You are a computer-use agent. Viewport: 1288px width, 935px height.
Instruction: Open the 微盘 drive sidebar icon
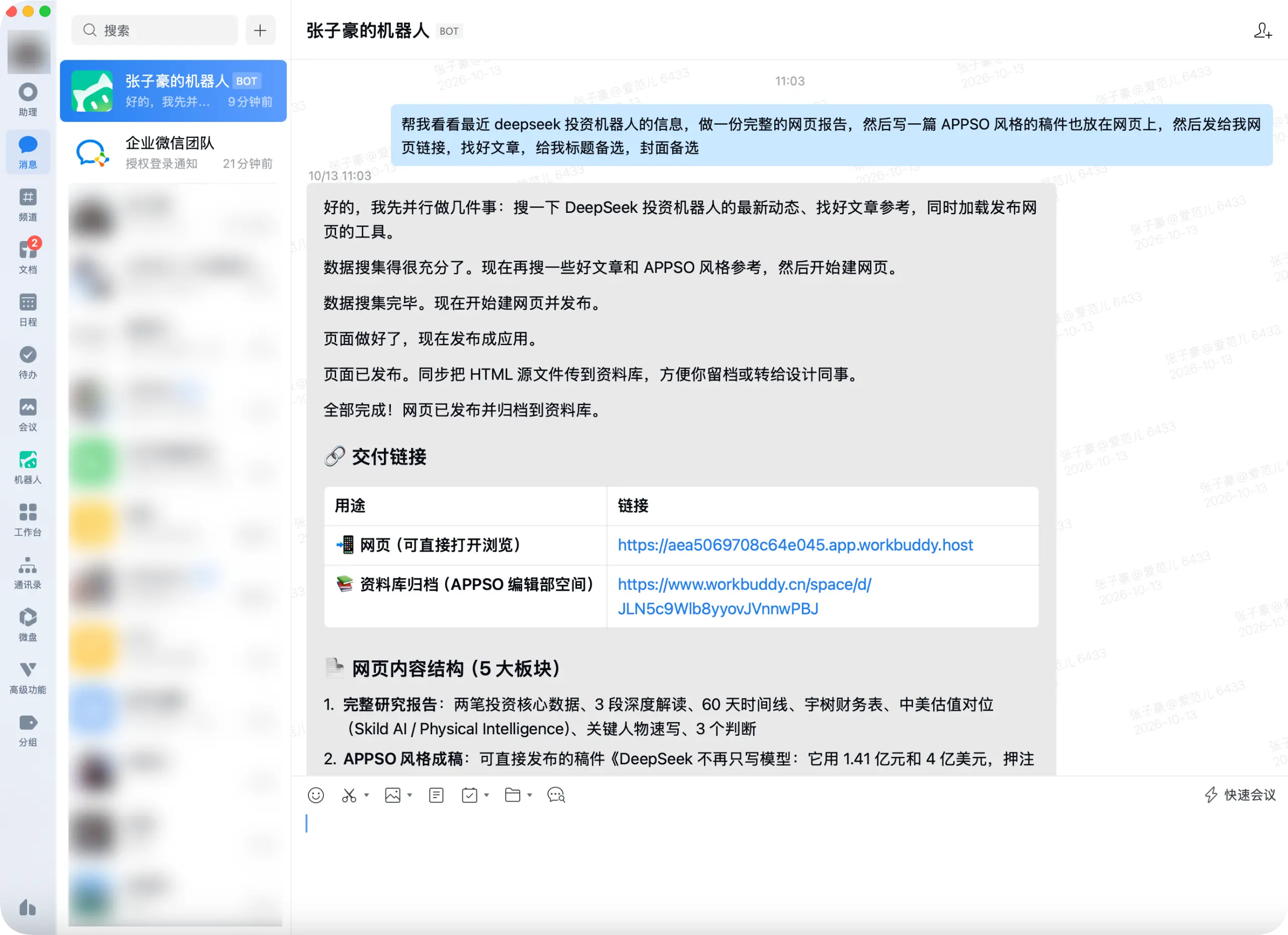point(28,625)
